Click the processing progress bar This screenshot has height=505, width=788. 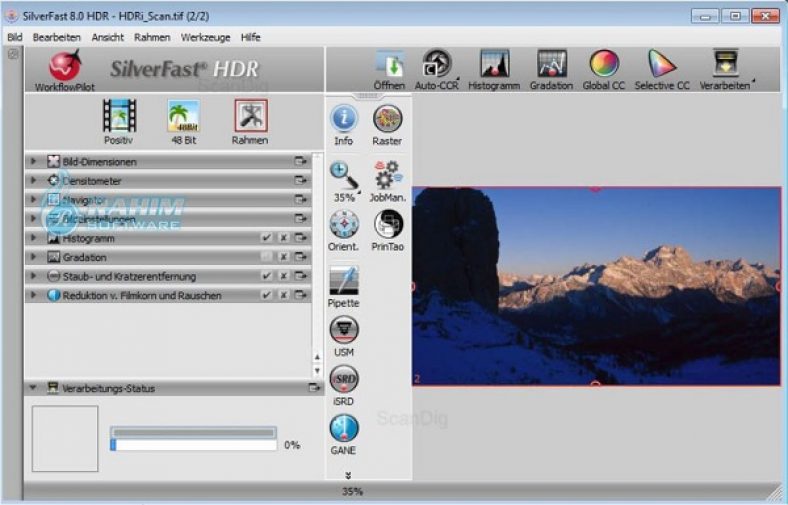point(193,444)
